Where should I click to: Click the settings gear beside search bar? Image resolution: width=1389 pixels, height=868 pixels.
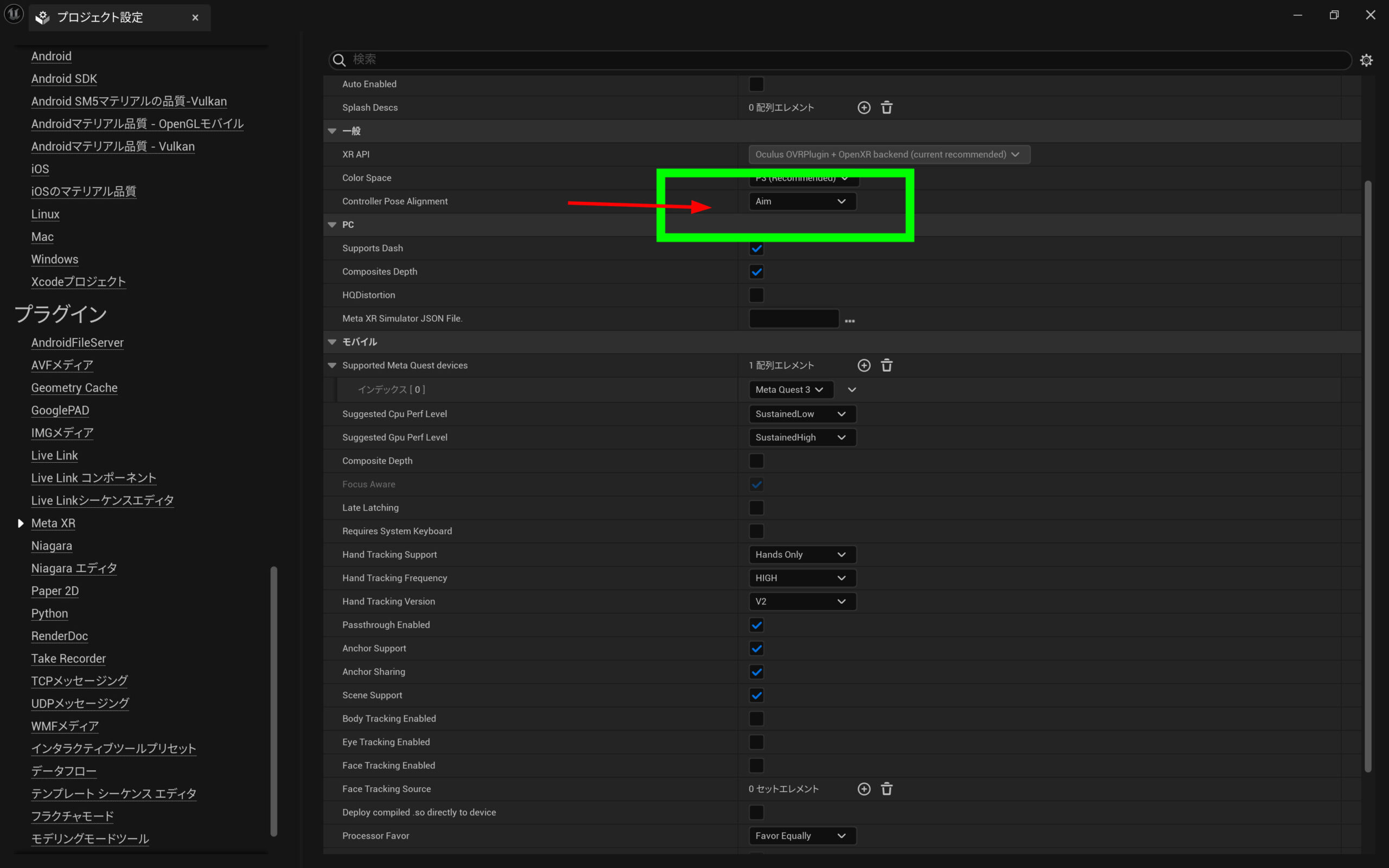point(1366,60)
